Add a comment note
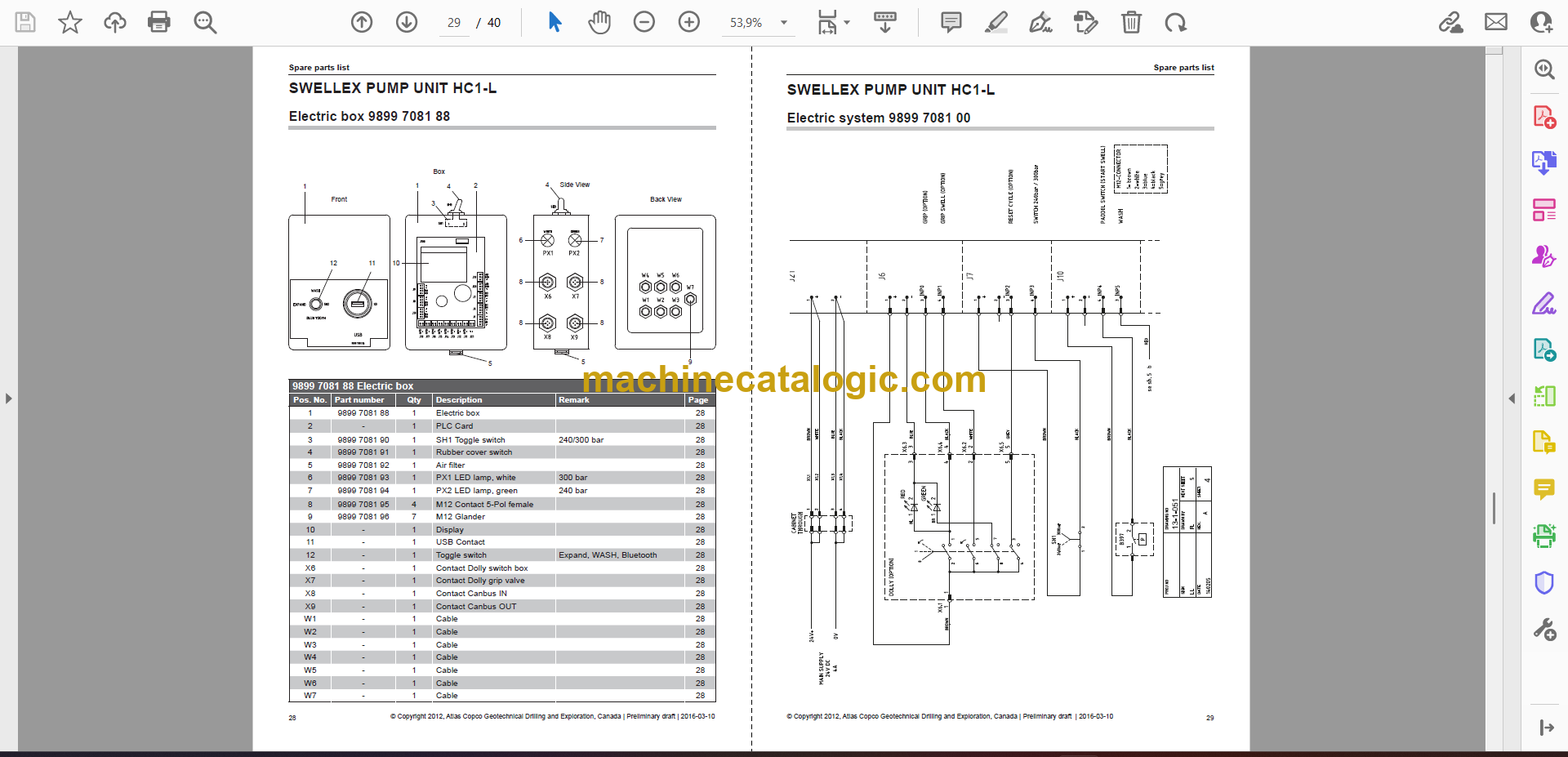This screenshot has height=757, width=1568. tap(951, 22)
